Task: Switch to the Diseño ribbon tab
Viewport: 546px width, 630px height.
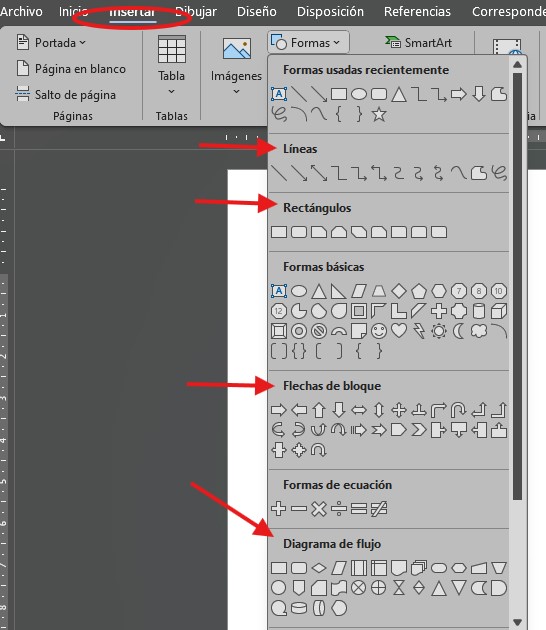Action: pos(256,12)
